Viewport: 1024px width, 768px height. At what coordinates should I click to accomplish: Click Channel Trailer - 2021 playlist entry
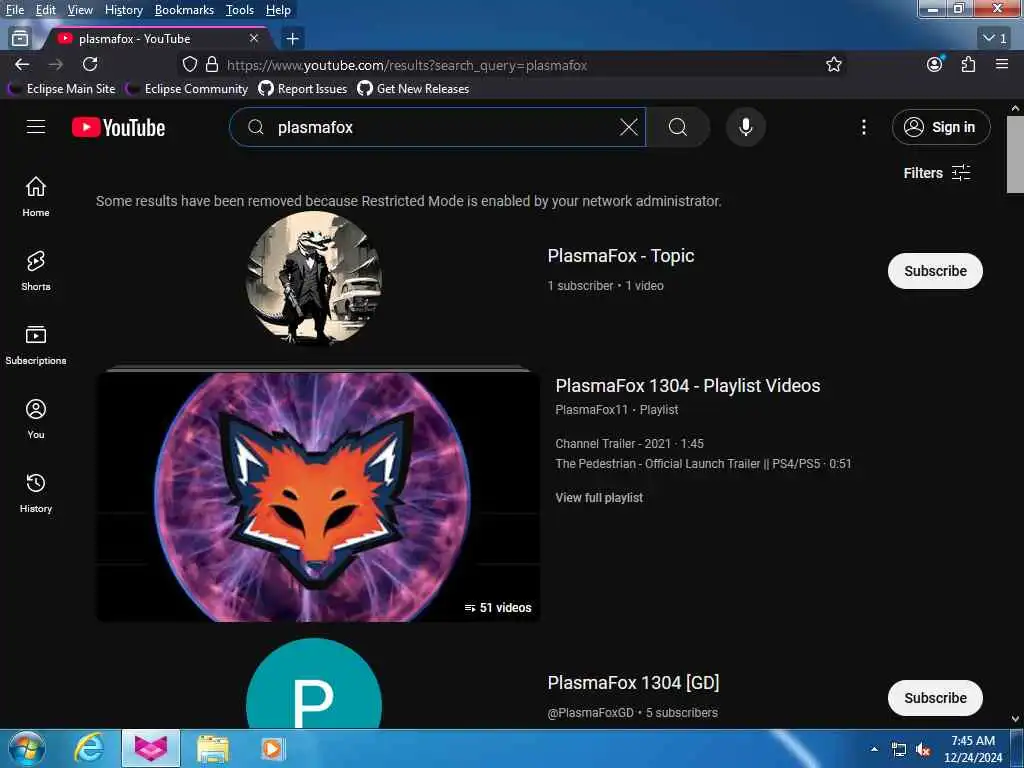[629, 444]
